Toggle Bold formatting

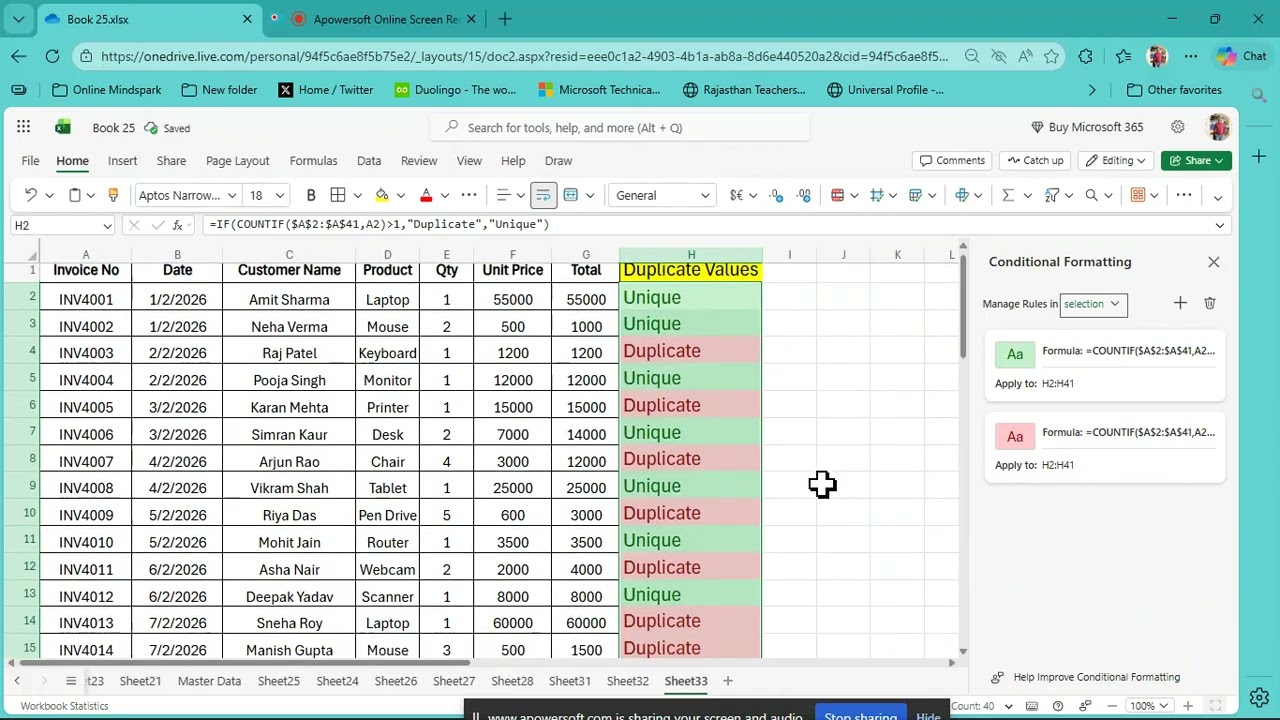coord(311,195)
